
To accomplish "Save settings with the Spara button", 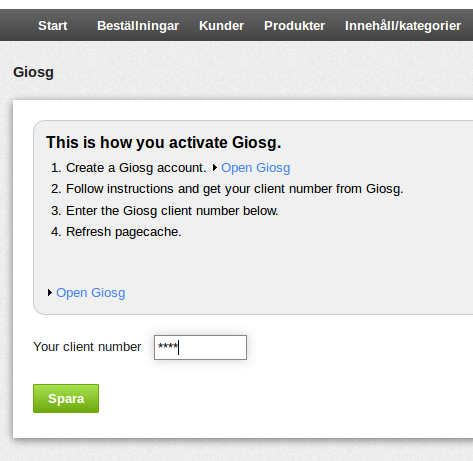I will pos(66,398).
